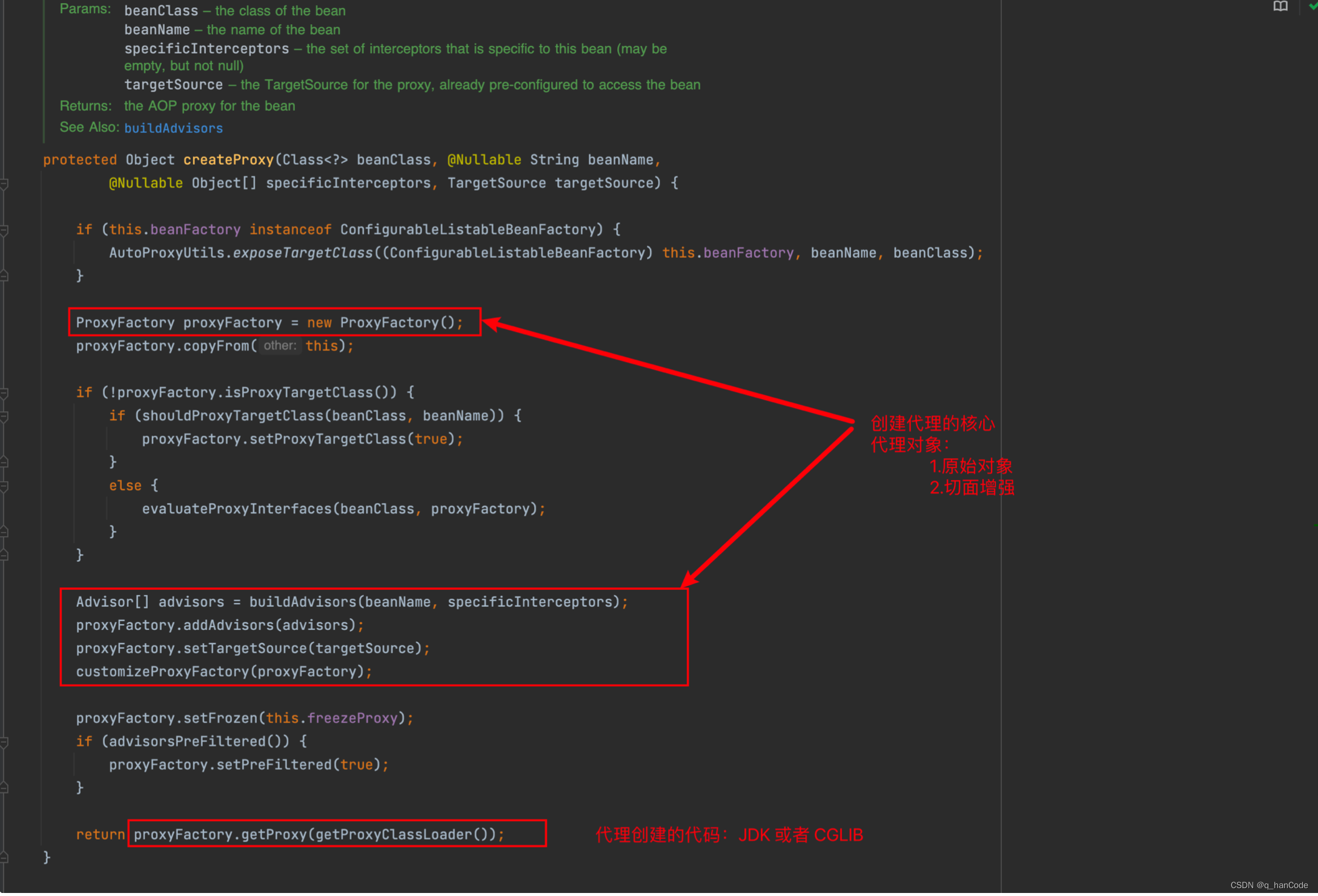Click the 'else' keyword
The image size is (1318, 896).
[x=125, y=486]
